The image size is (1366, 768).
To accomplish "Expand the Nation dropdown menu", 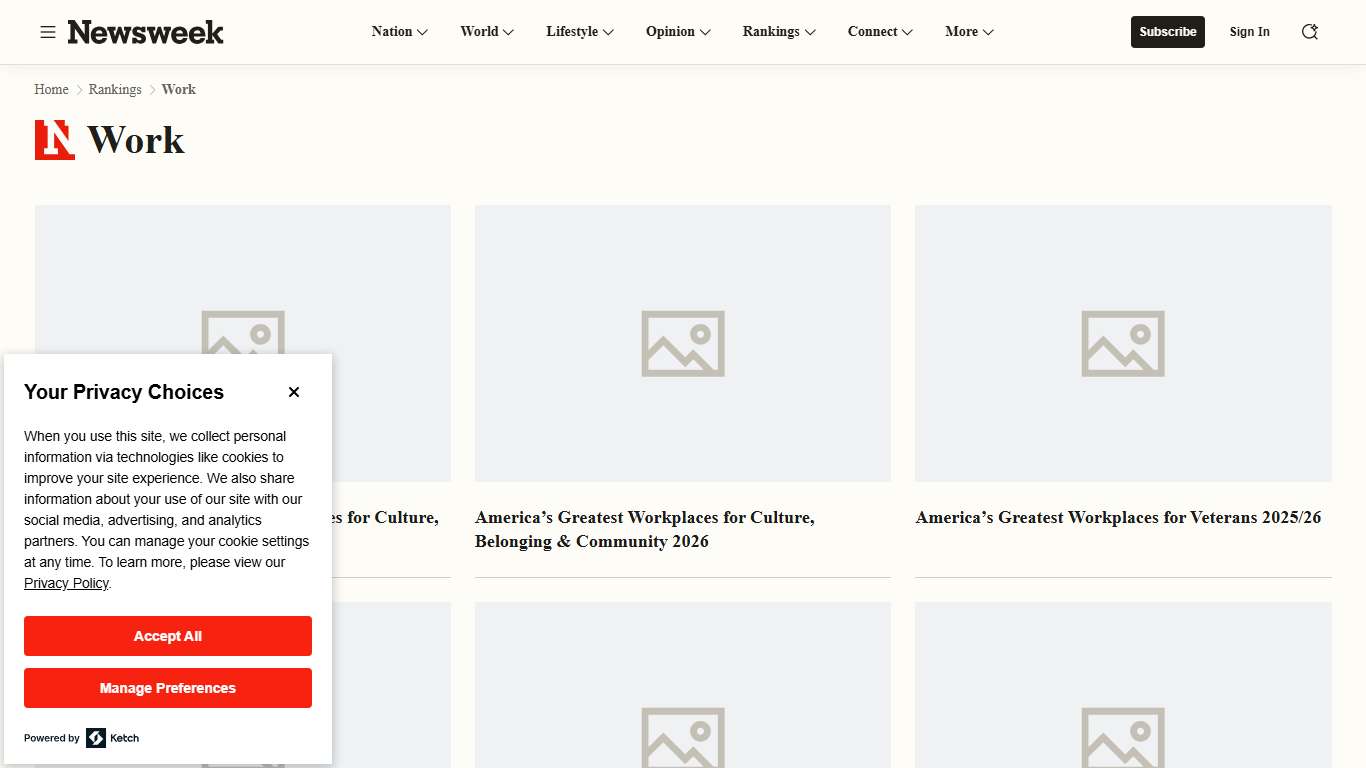I will [399, 32].
